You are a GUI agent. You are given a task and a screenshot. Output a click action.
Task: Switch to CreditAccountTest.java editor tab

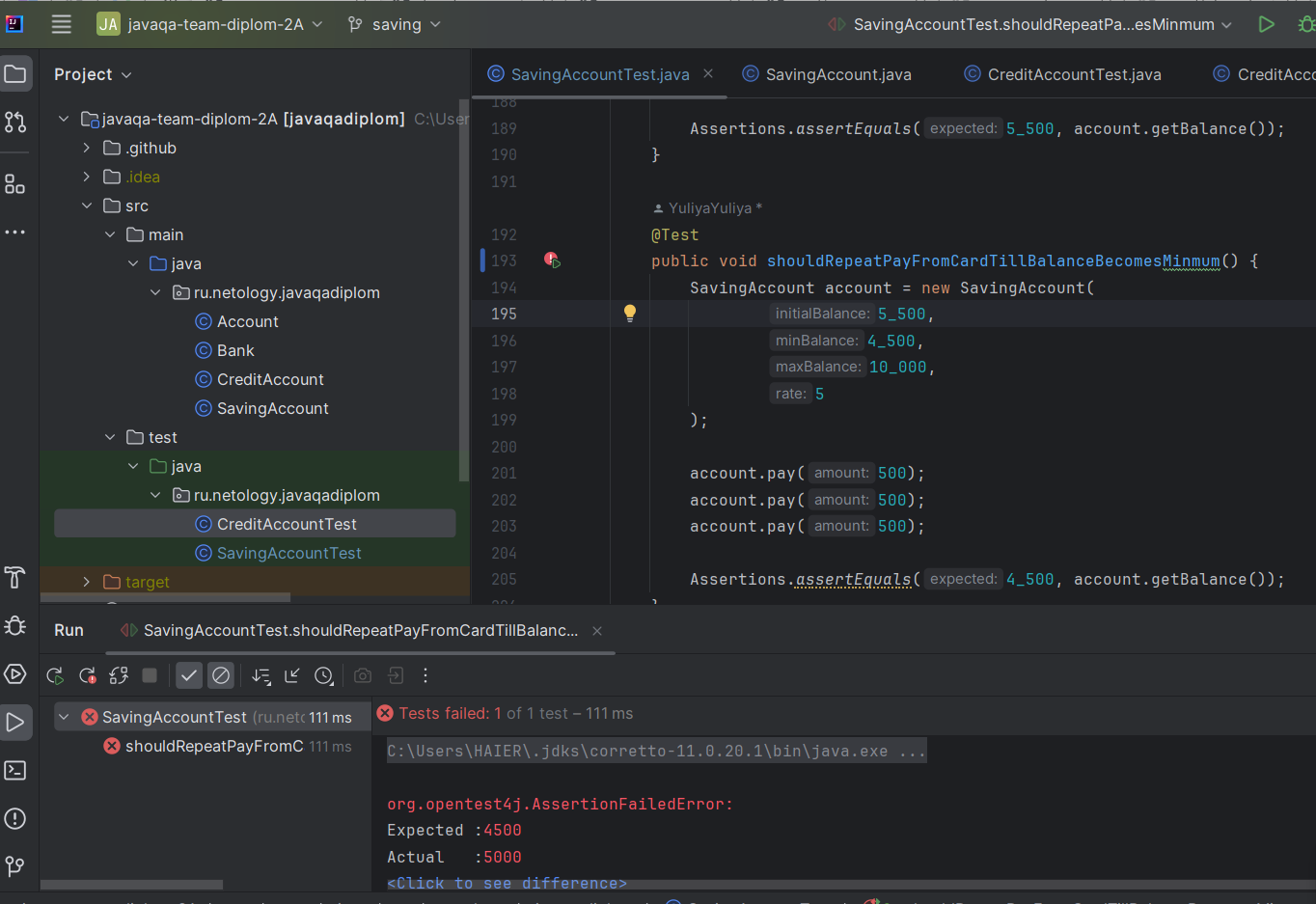[1073, 74]
